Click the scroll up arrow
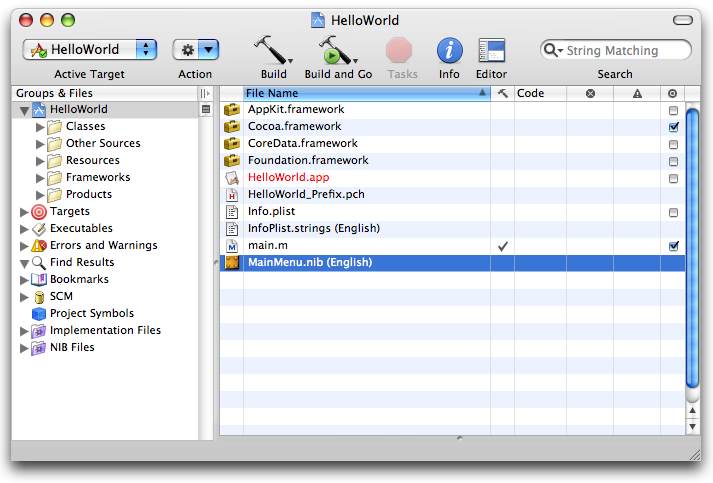713x483 pixels. [692, 411]
